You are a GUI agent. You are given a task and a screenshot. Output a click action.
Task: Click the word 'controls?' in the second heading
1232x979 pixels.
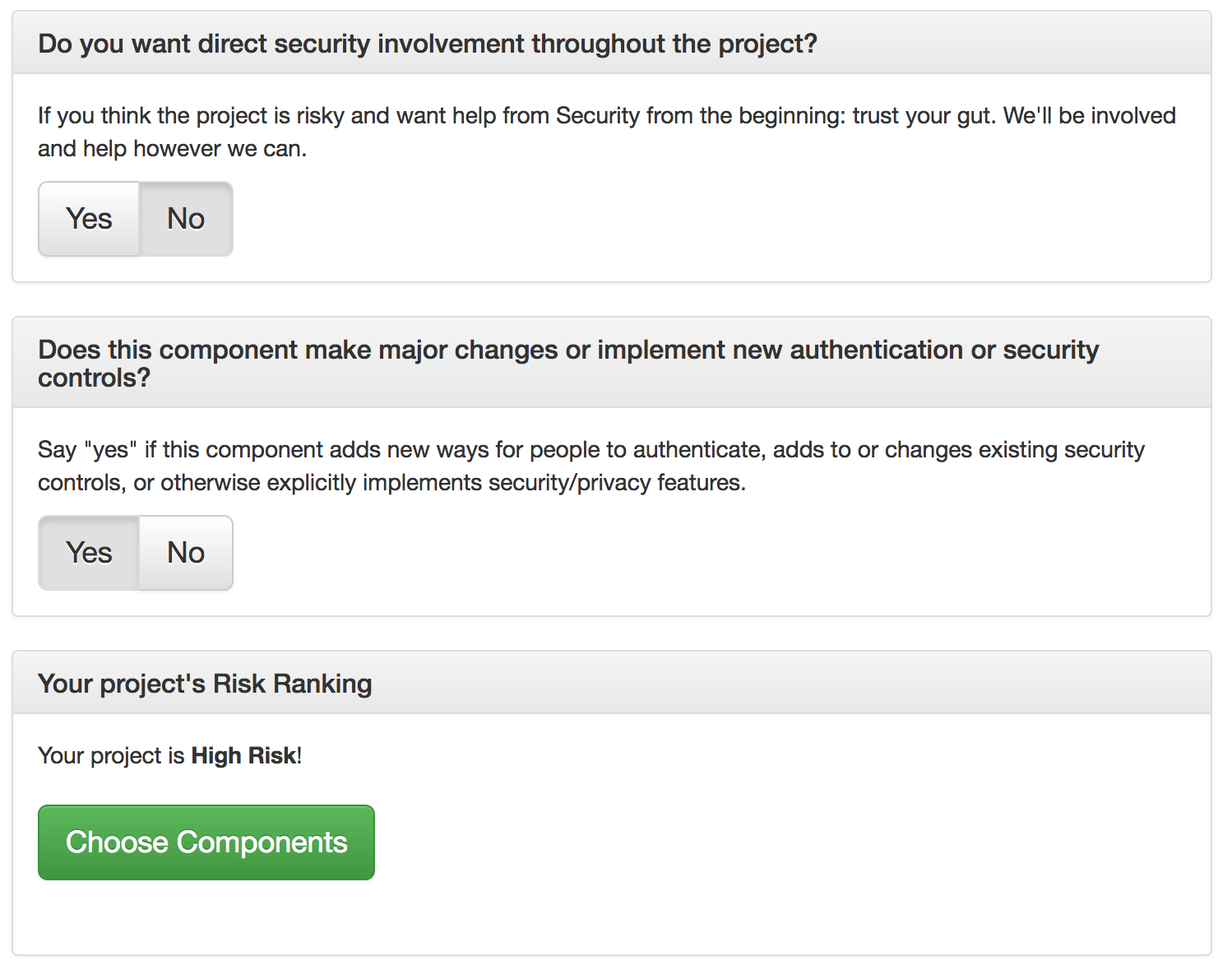coord(95,378)
